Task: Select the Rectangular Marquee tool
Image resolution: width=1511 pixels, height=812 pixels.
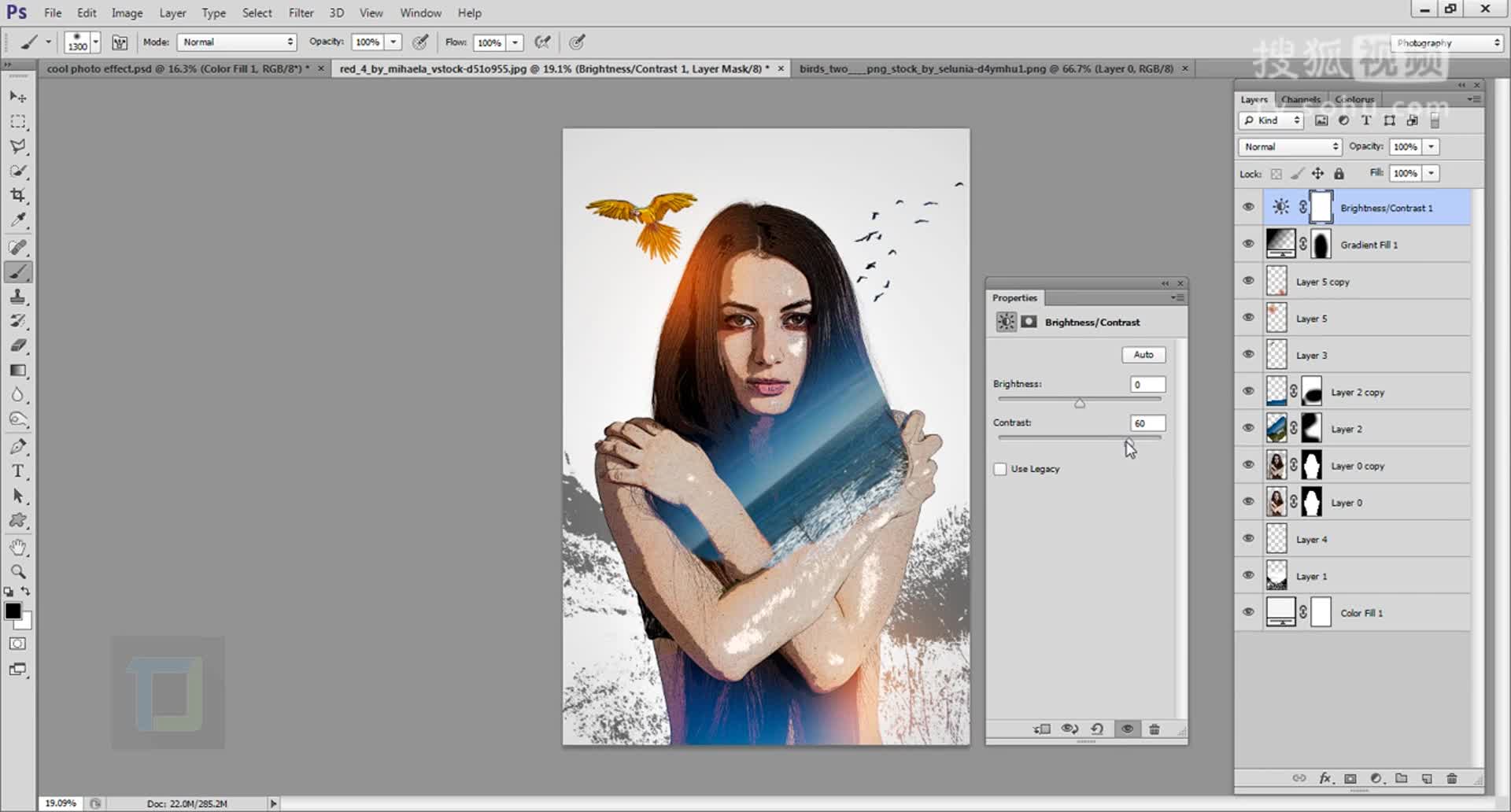Action: 17,122
